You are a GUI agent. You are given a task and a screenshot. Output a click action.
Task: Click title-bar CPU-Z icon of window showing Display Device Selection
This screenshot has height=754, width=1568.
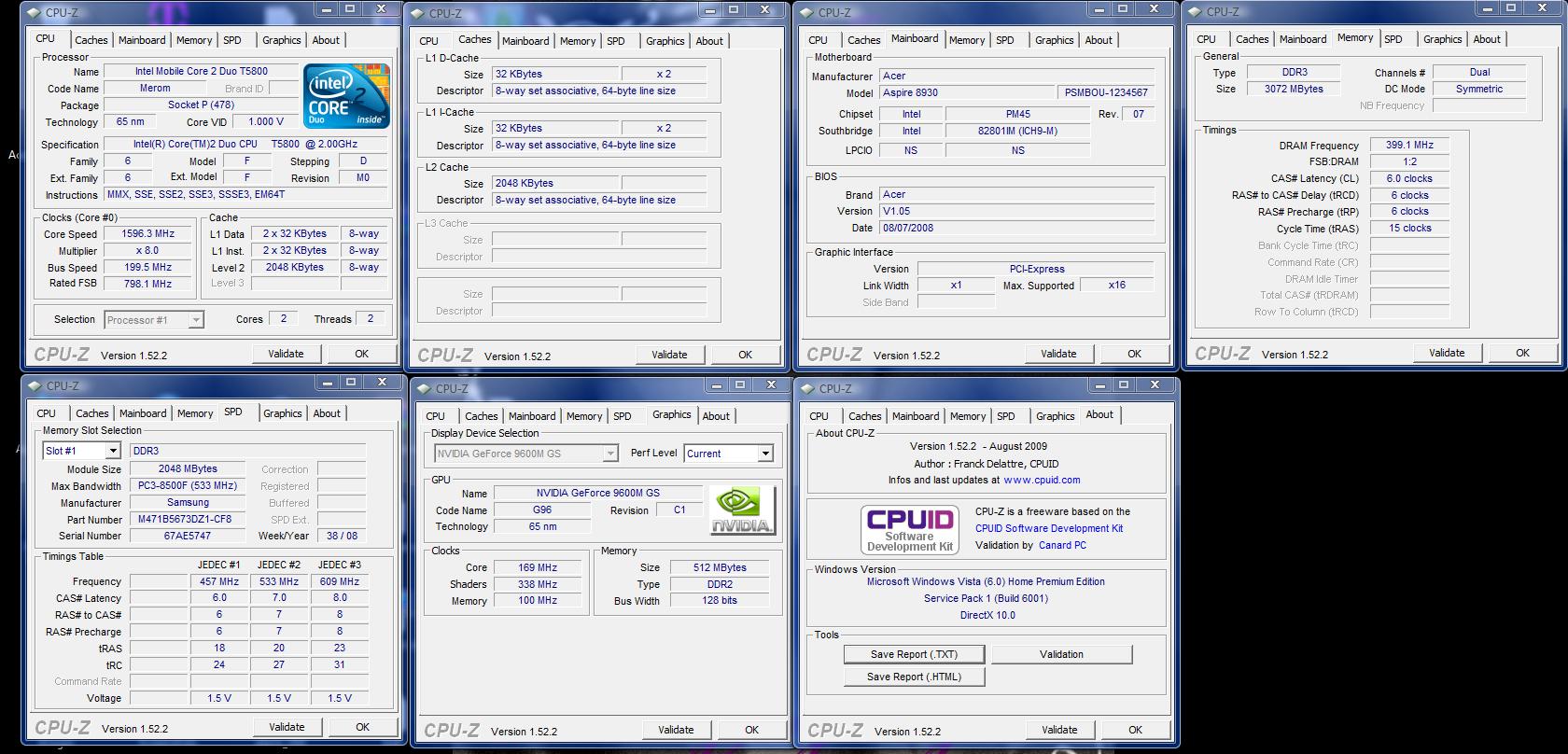coord(425,388)
